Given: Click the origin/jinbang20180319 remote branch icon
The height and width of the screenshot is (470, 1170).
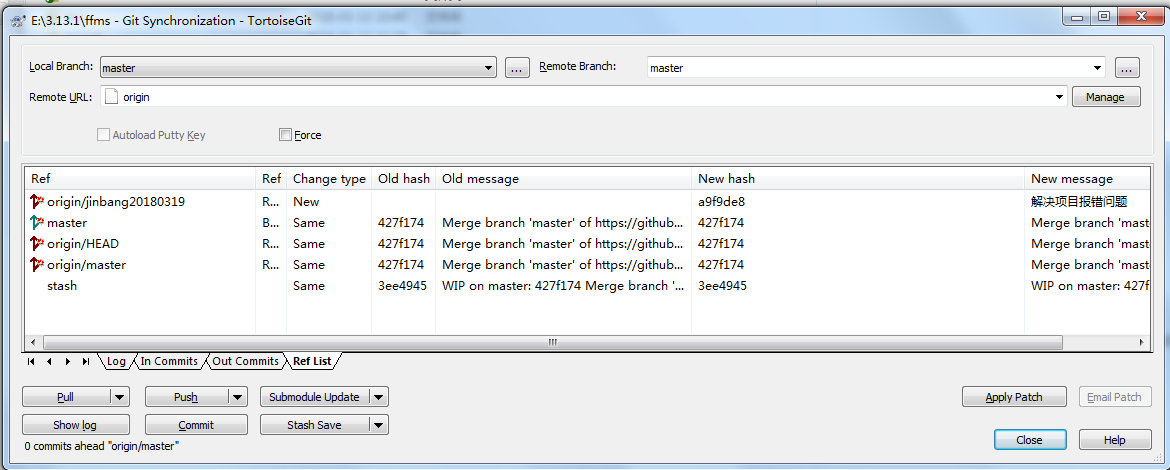Looking at the screenshot, I should (37, 201).
